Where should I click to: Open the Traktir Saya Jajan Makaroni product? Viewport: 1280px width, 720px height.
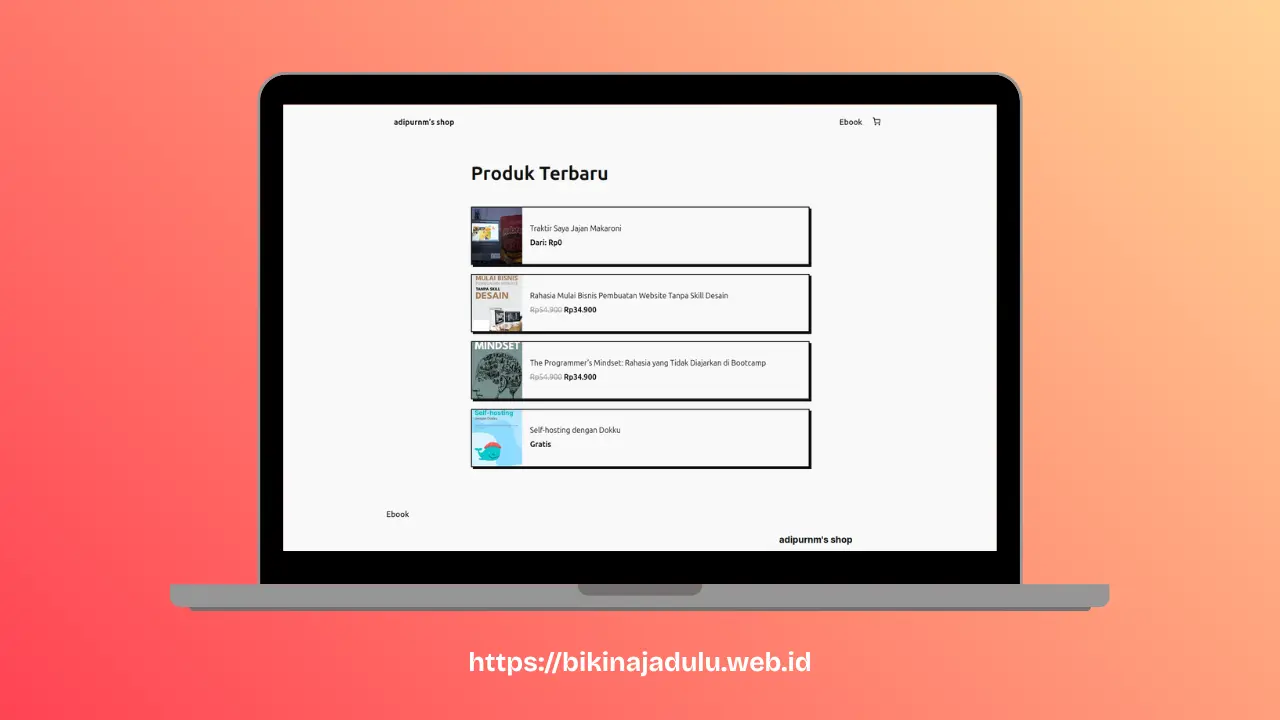[x=640, y=236]
